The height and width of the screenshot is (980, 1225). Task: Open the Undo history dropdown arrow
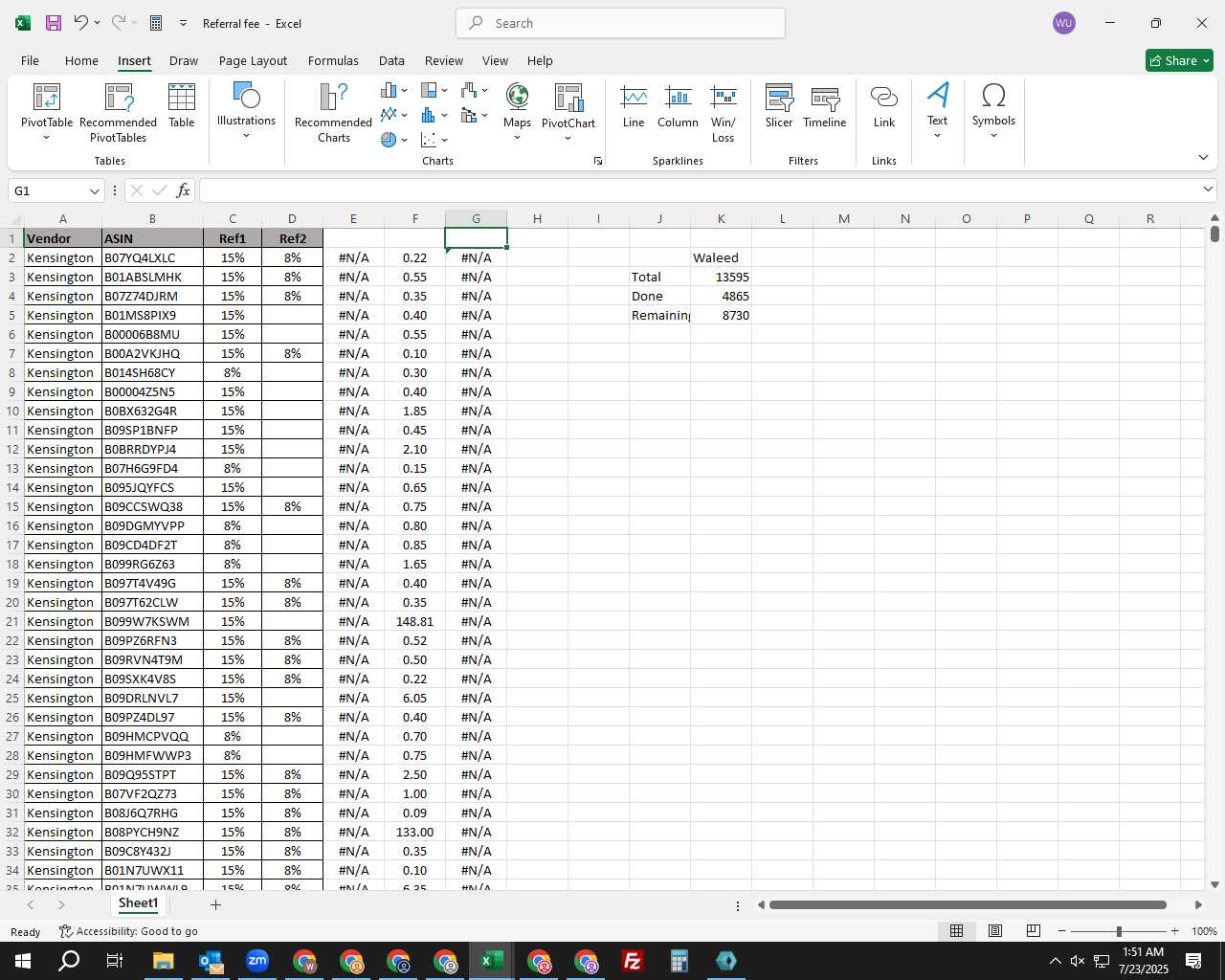97,23
